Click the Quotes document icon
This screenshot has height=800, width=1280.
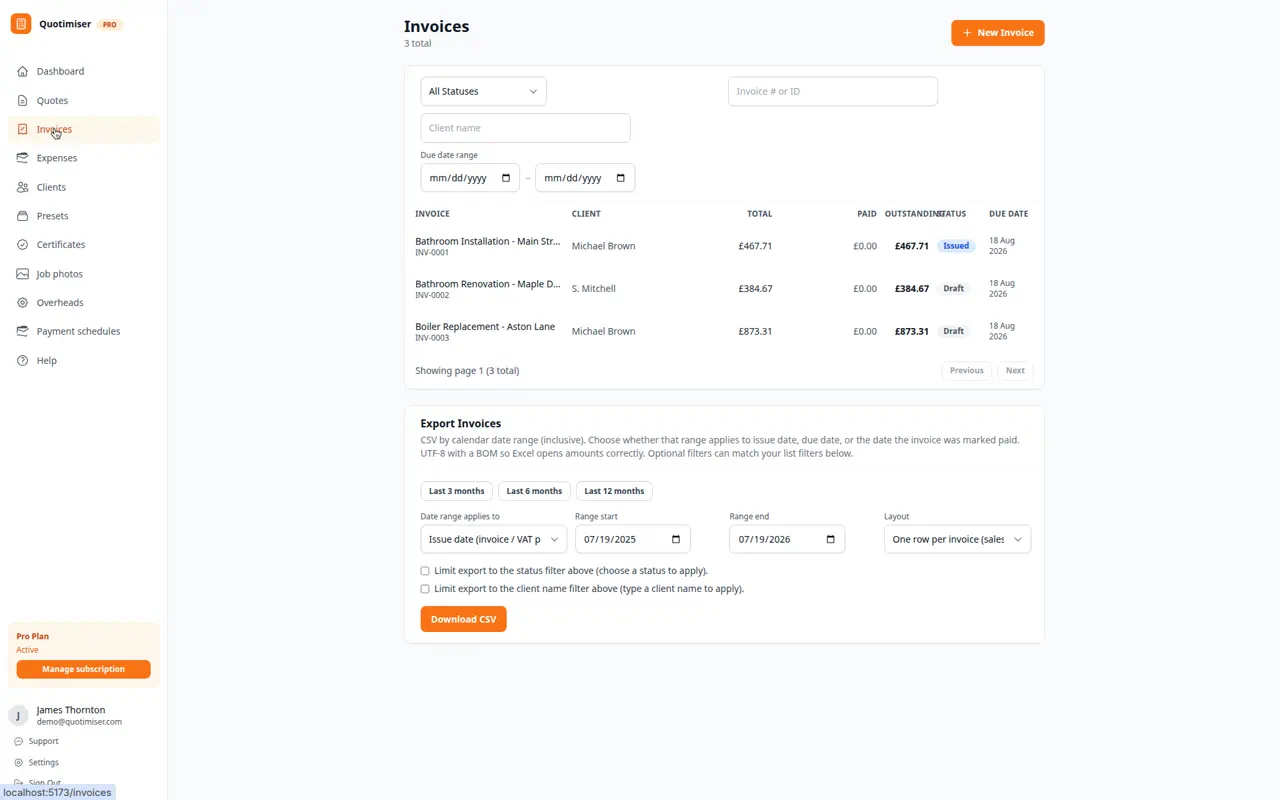[23, 100]
